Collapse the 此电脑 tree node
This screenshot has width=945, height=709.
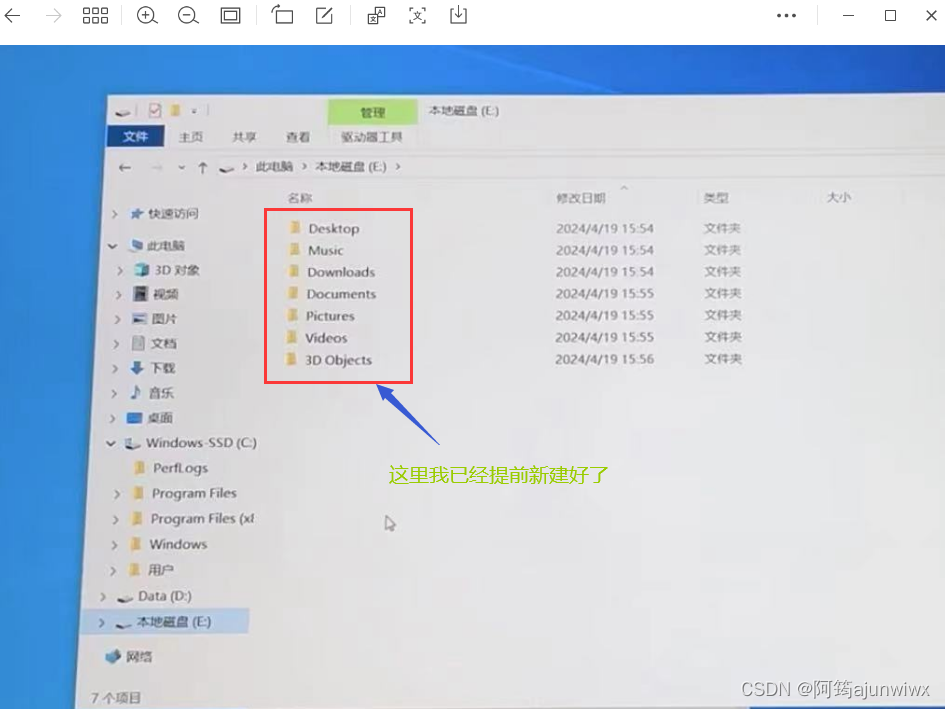[x=113, y=246]
